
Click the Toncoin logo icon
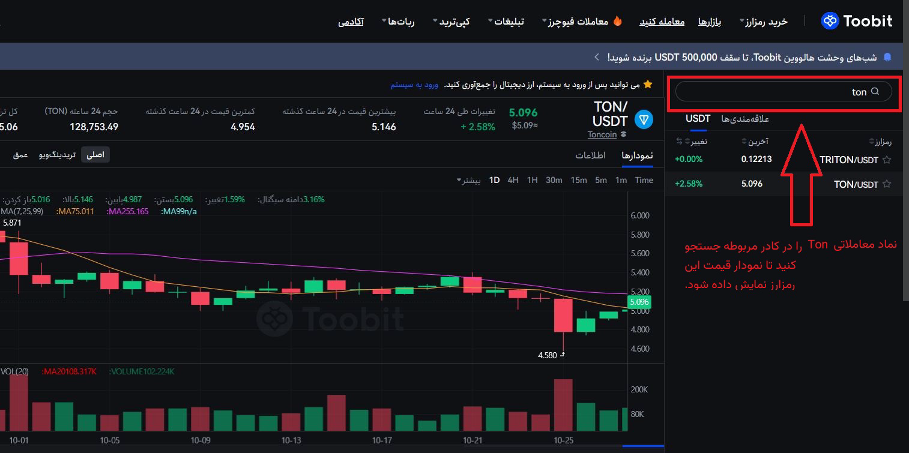(x=644, y=120)
